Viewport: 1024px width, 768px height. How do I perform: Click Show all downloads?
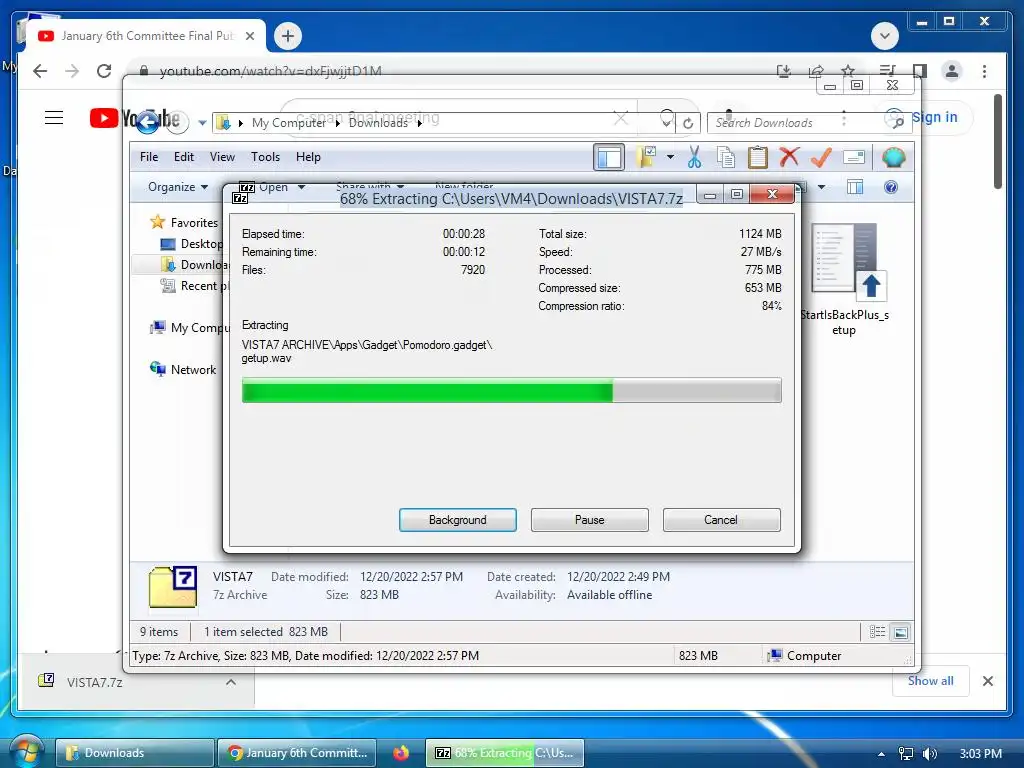(930, 681)
